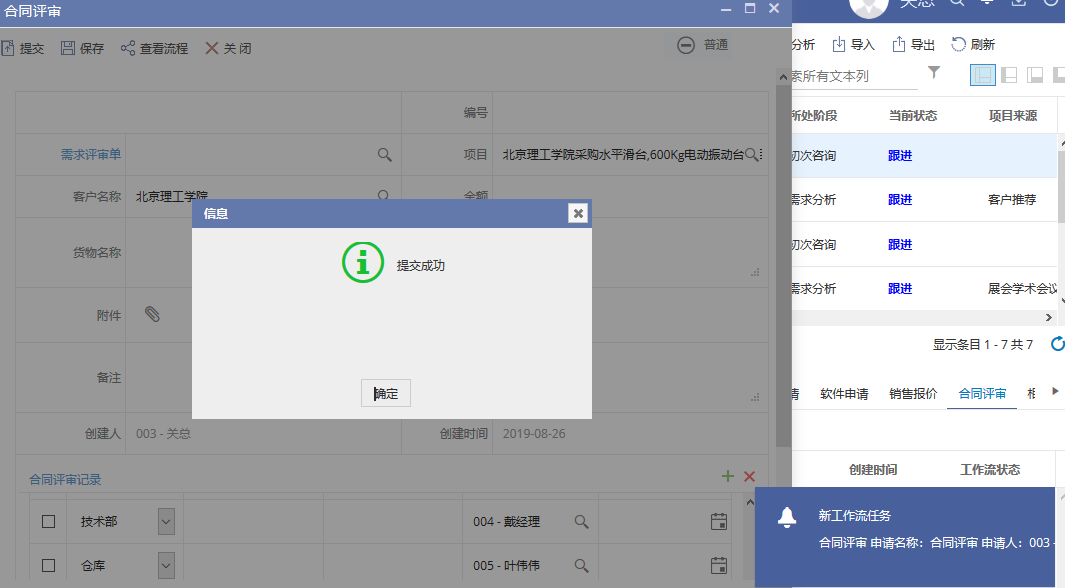1065x588 pixels.
Task: Click the first 跟进 link in the list
Action: tap(899, 155)
